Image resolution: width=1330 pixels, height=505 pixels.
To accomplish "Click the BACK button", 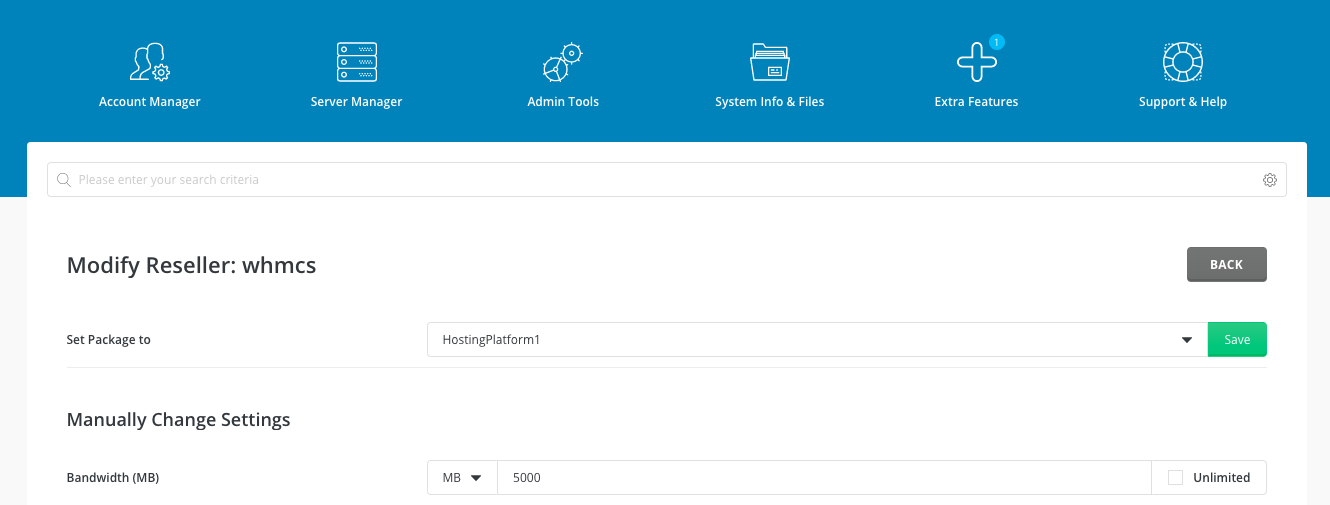I will tap(1227, 265).
